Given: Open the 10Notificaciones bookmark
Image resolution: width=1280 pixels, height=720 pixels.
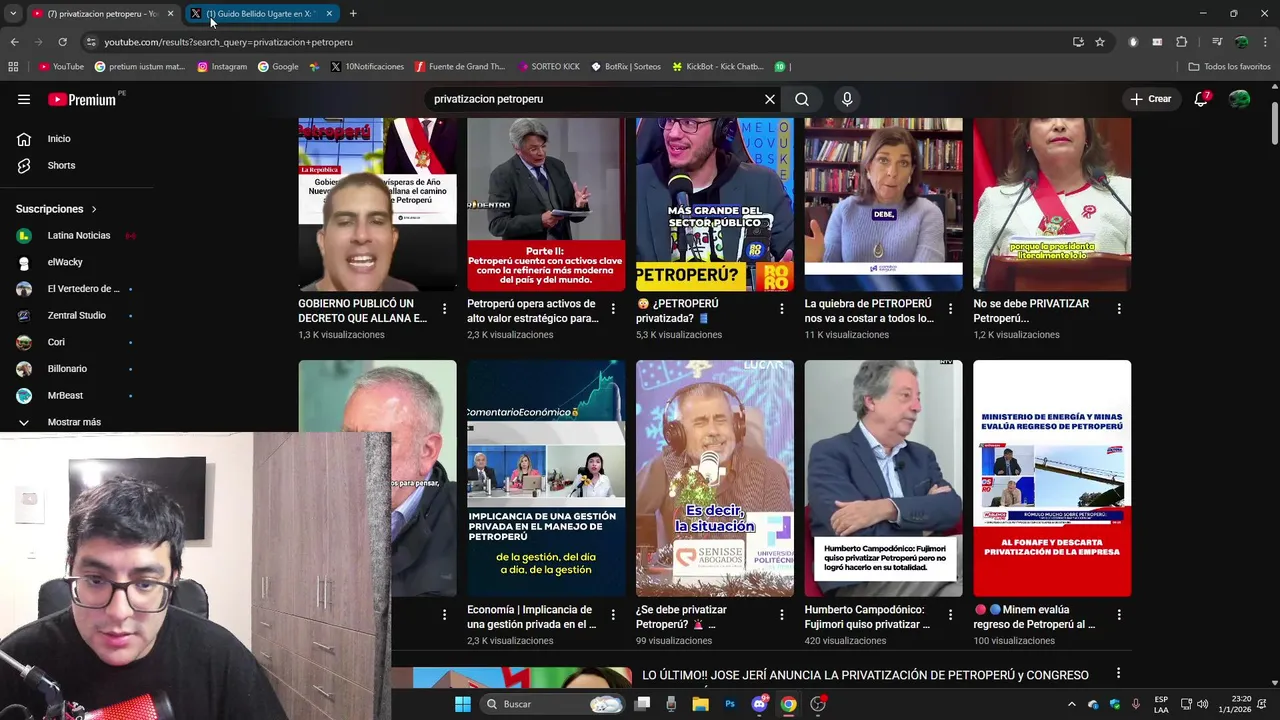Looking at the screenshot, I should tap(367, 67).
